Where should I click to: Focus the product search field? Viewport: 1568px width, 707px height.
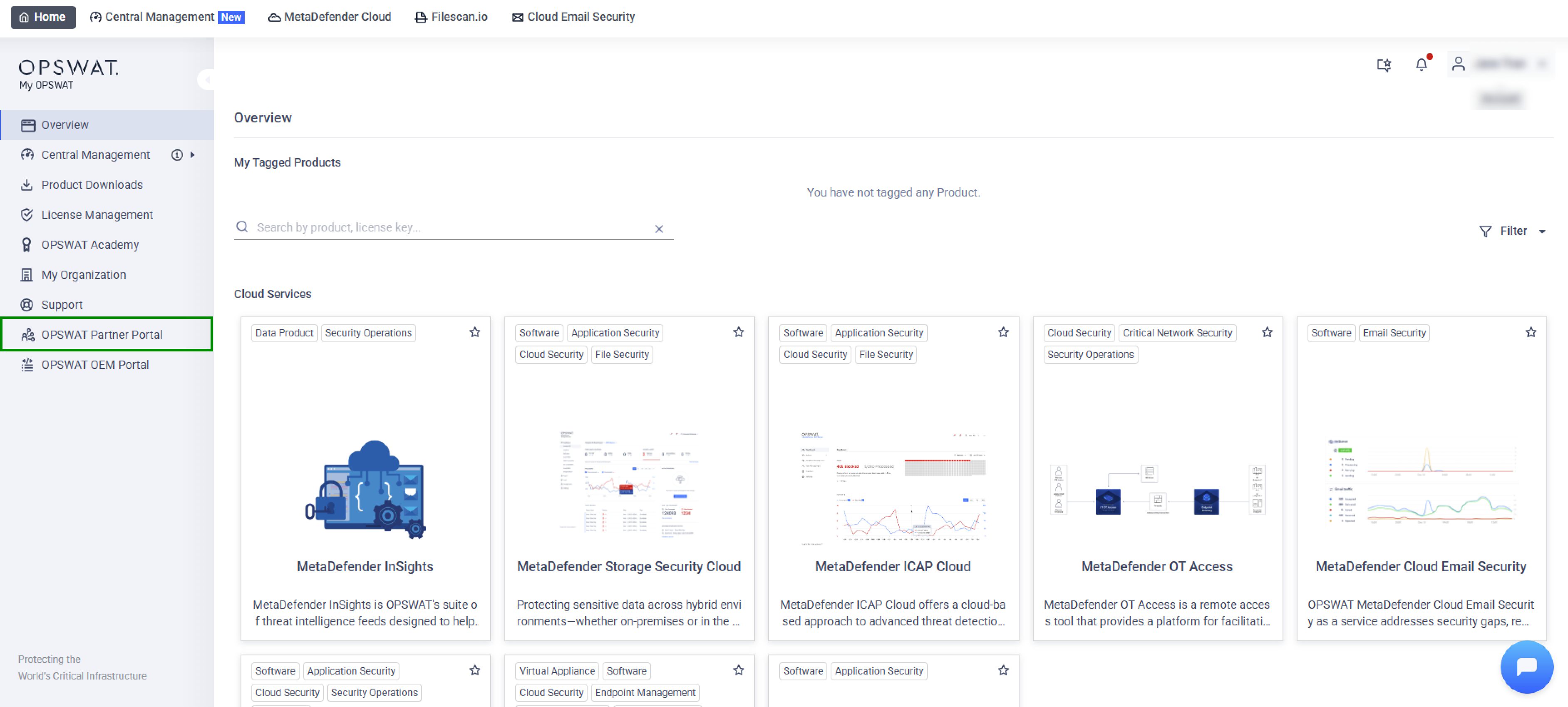tap(454, 228)
